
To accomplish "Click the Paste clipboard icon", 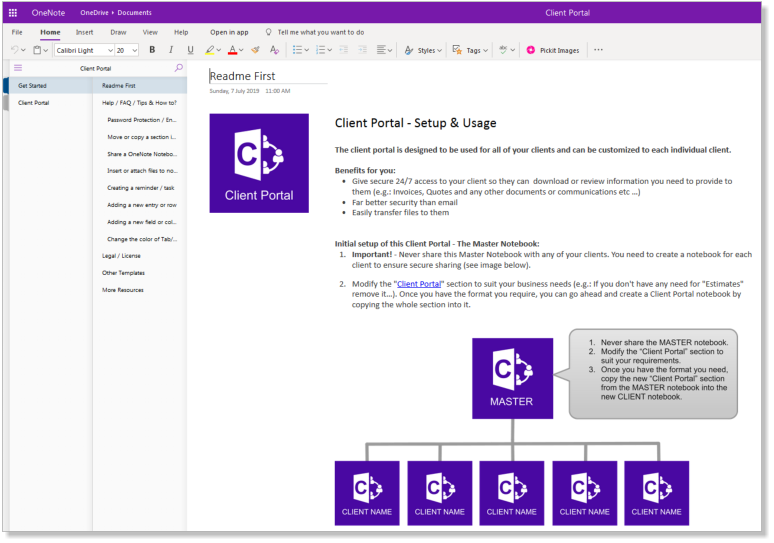I will 37,50.
